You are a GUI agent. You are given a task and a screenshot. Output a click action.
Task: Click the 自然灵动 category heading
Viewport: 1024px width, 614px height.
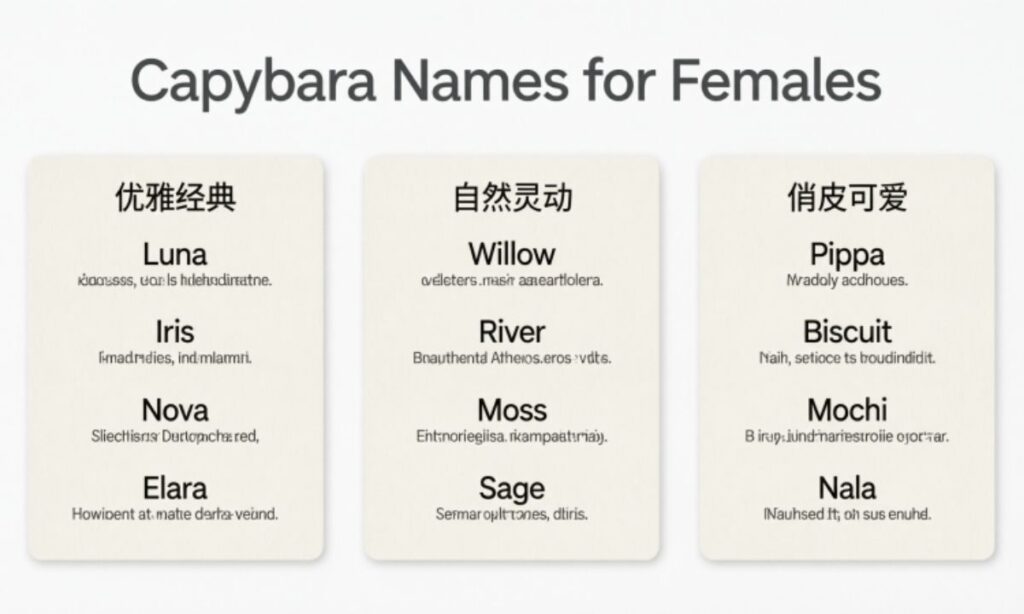click(511, 198)
